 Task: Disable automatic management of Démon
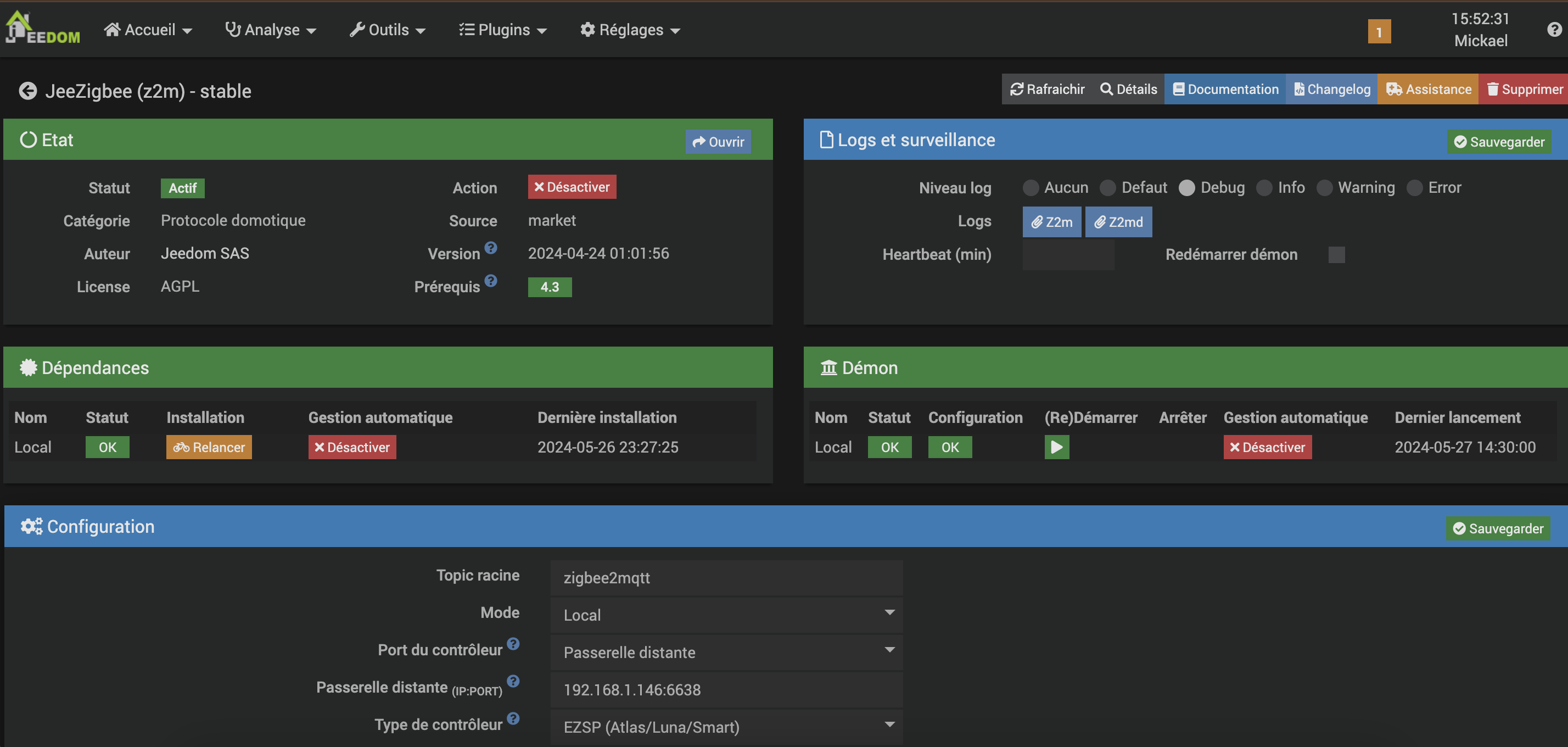(1267, 448)
